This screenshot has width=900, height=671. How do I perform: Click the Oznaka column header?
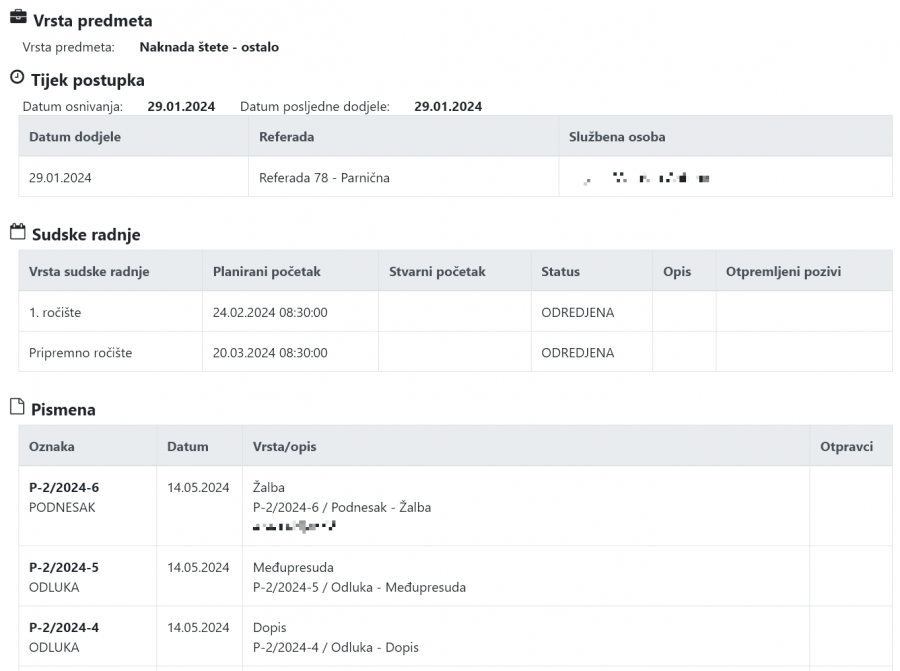coord(52,446)
